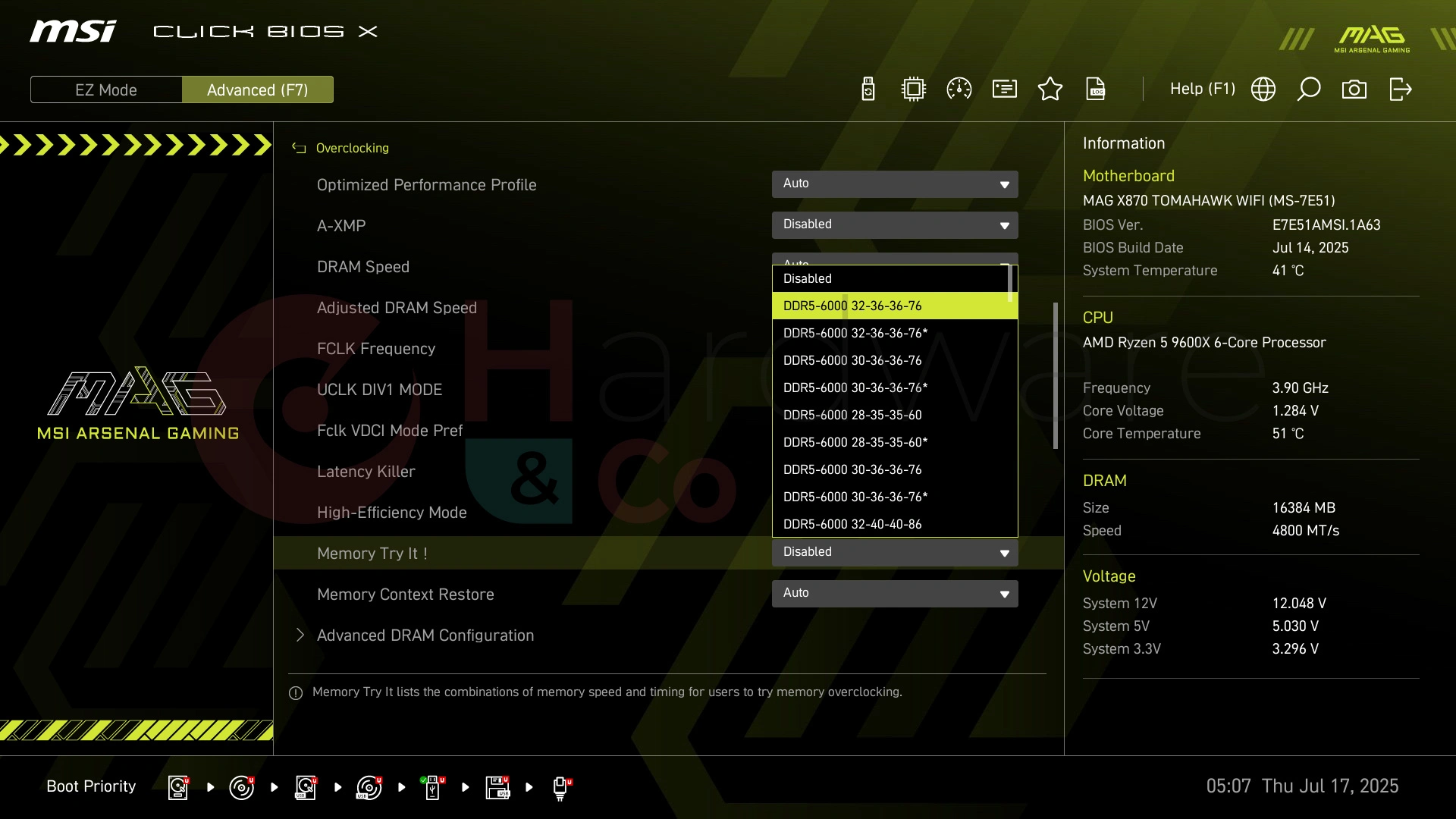Choose DDR5-6000 32-40-40-86 option
The image size is (1456, 819).
895,524
